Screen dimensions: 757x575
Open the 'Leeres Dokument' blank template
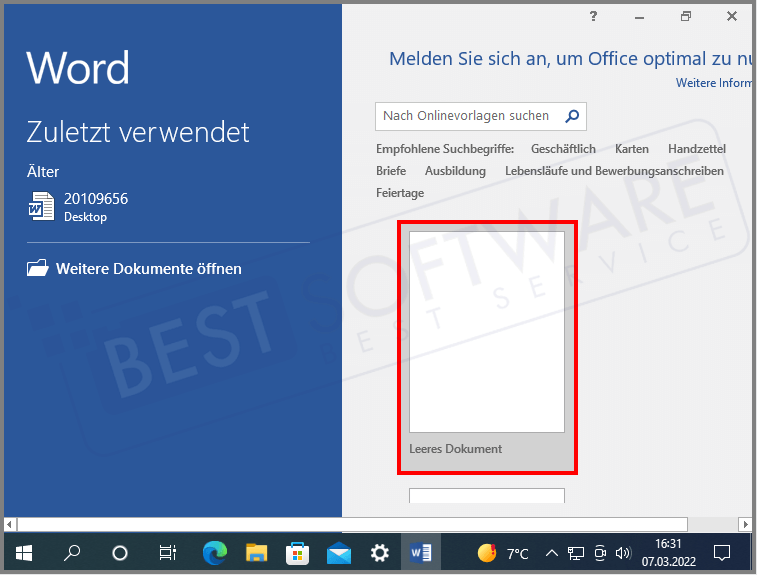pos(487,347)
